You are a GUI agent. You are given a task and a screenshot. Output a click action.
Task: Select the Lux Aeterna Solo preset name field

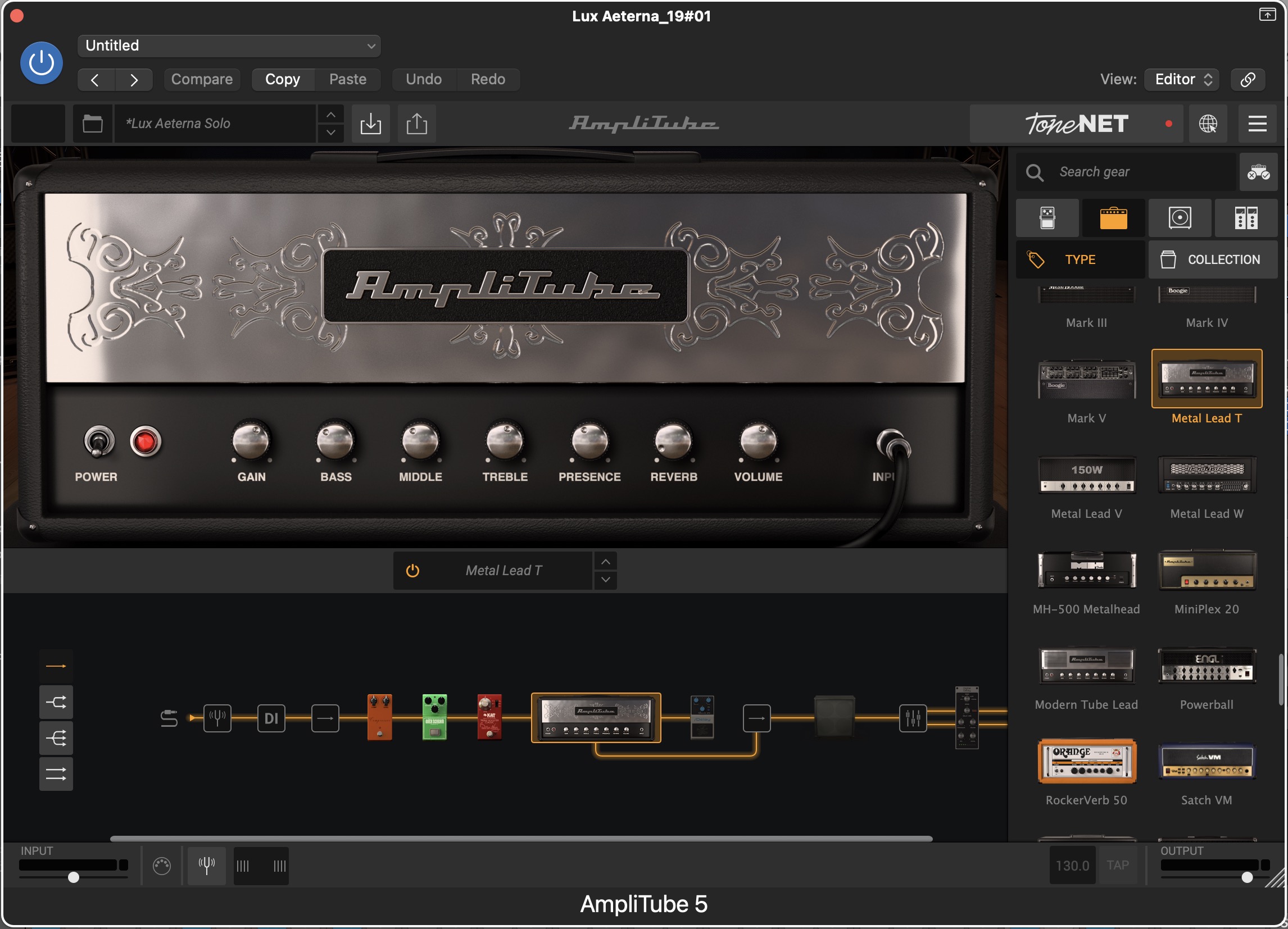(215, 123)
